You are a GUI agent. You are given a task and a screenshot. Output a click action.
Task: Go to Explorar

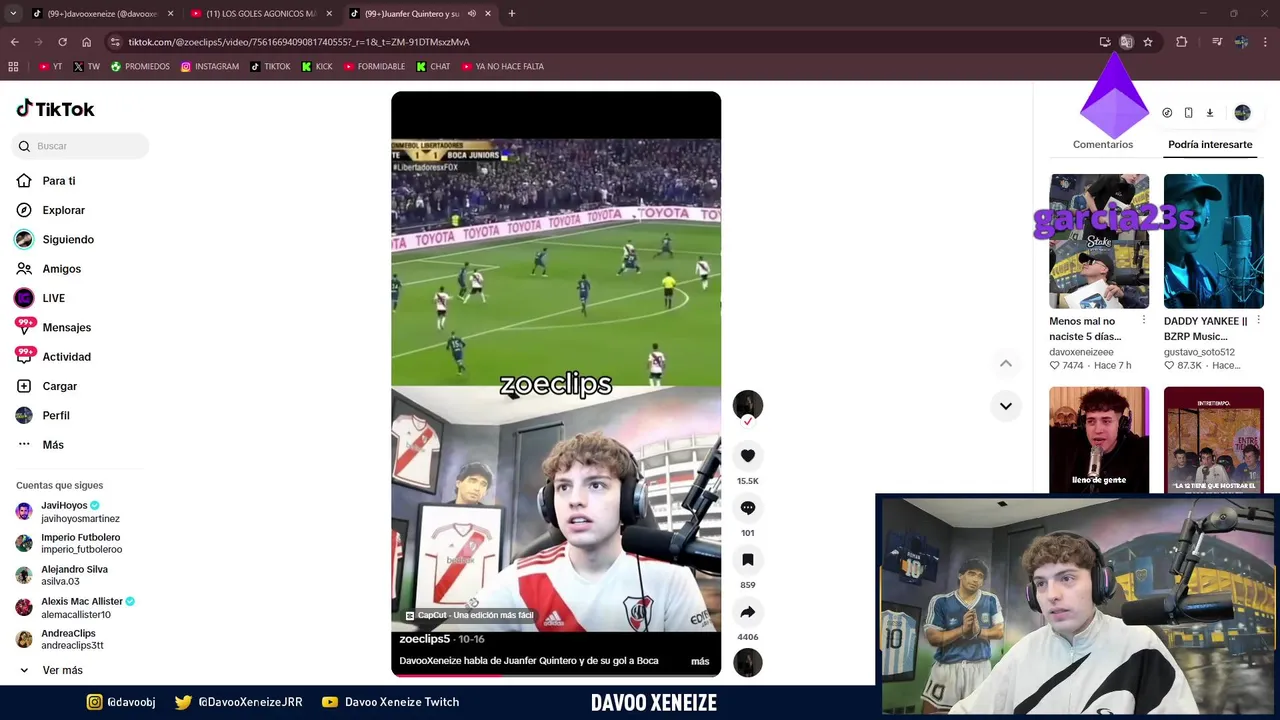tap(63, 210)
